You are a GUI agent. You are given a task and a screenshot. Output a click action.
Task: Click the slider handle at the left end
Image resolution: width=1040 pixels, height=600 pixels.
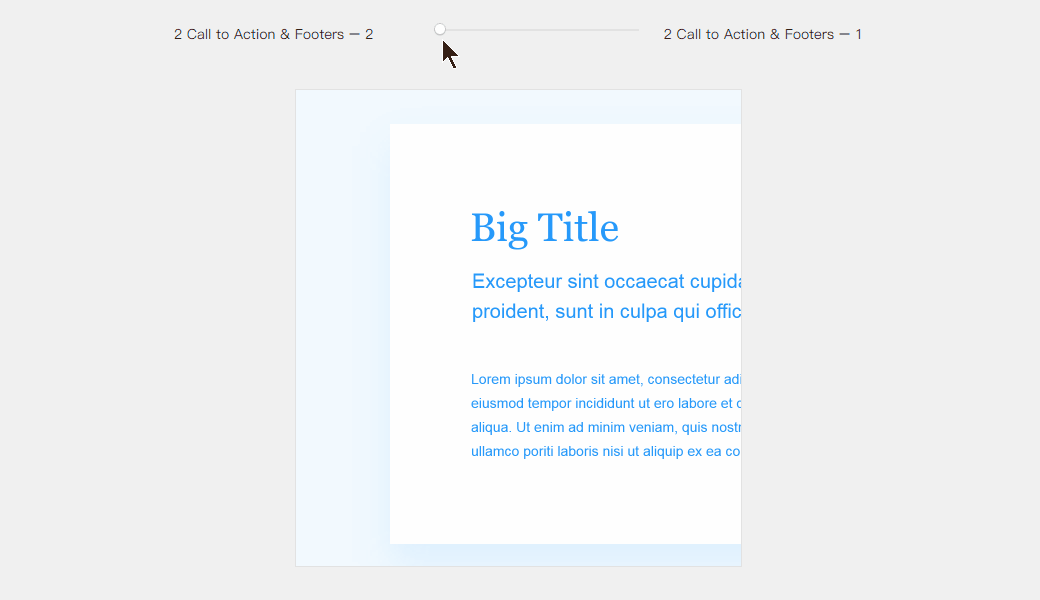click(440, 30)
